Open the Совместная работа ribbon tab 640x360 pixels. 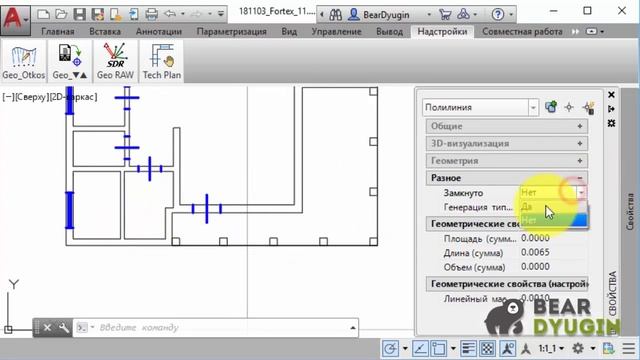click(x=522, y=31)
